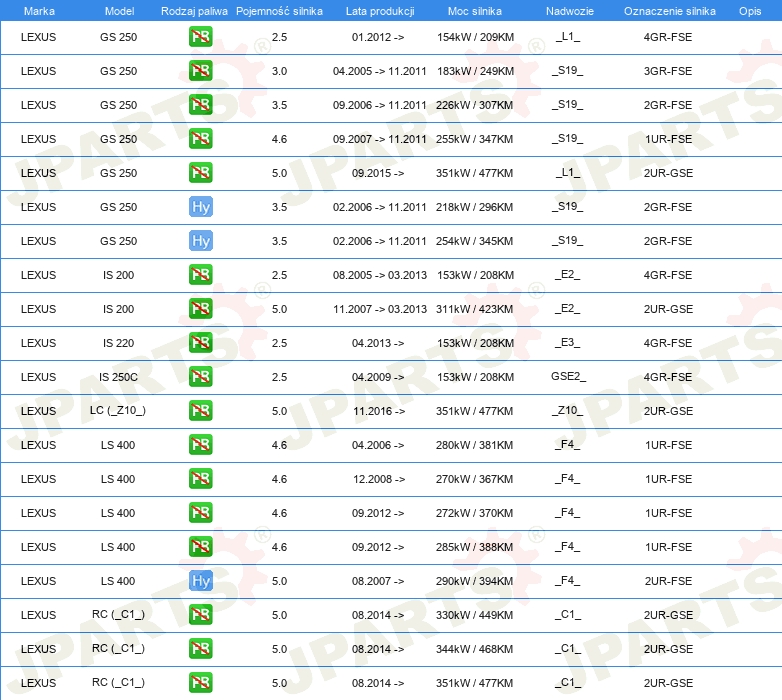The image size is (782, 700).
Task: Click the Rodzaj paliwa column header
Action: tap(187, 11)
